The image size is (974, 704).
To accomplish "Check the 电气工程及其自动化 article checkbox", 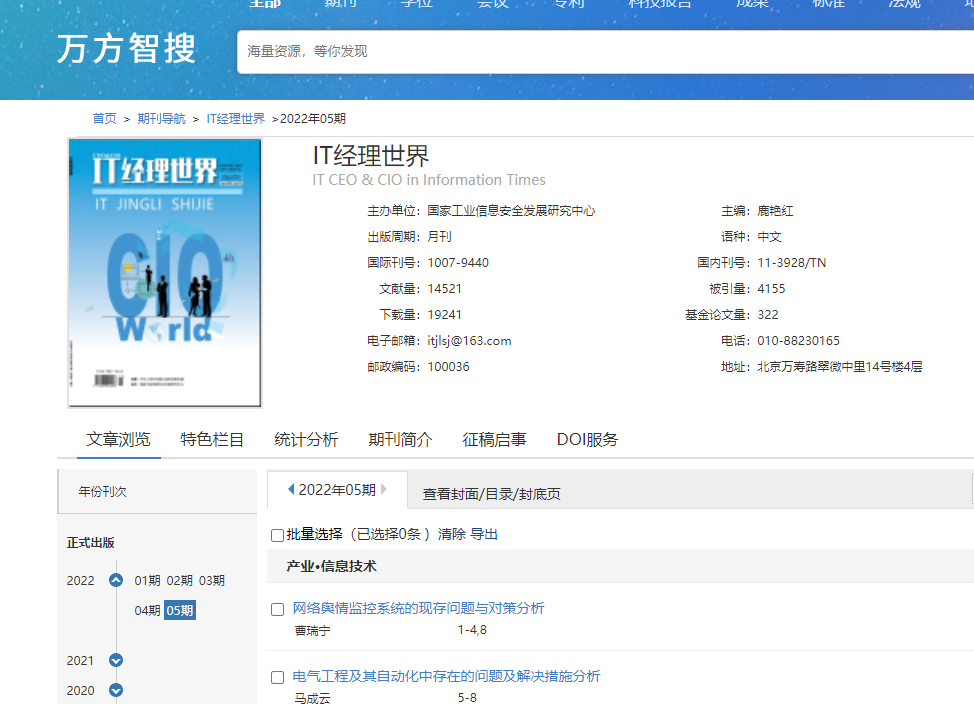I will [x=278, y=677].
